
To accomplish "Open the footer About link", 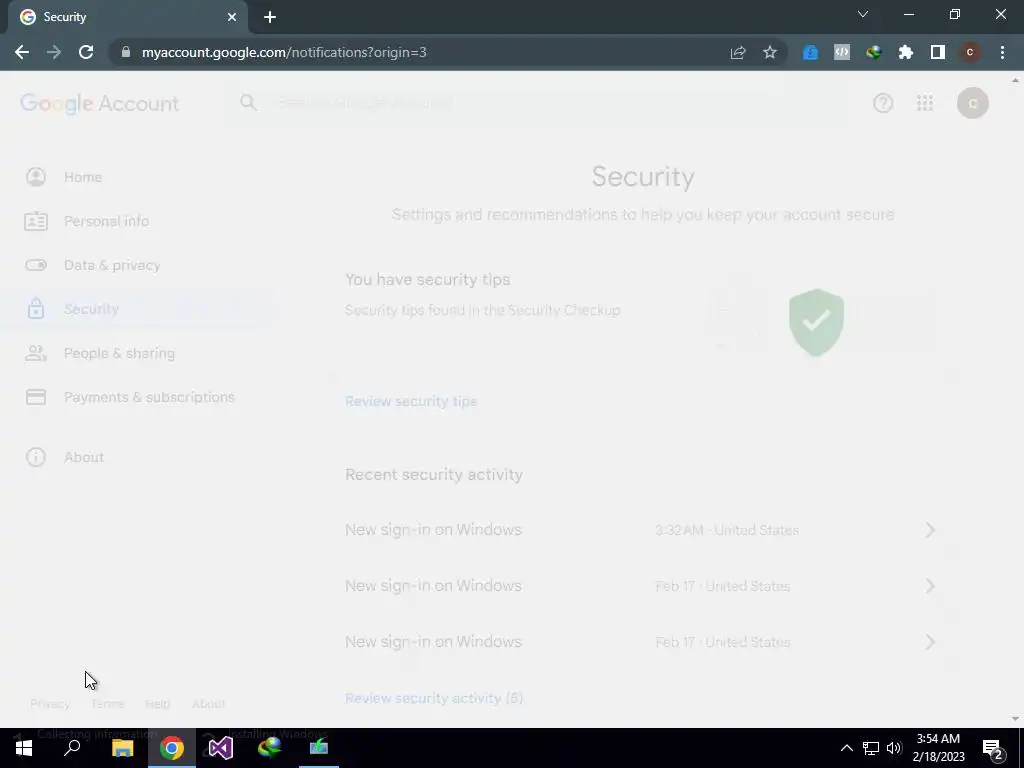I will click(208, 704).
